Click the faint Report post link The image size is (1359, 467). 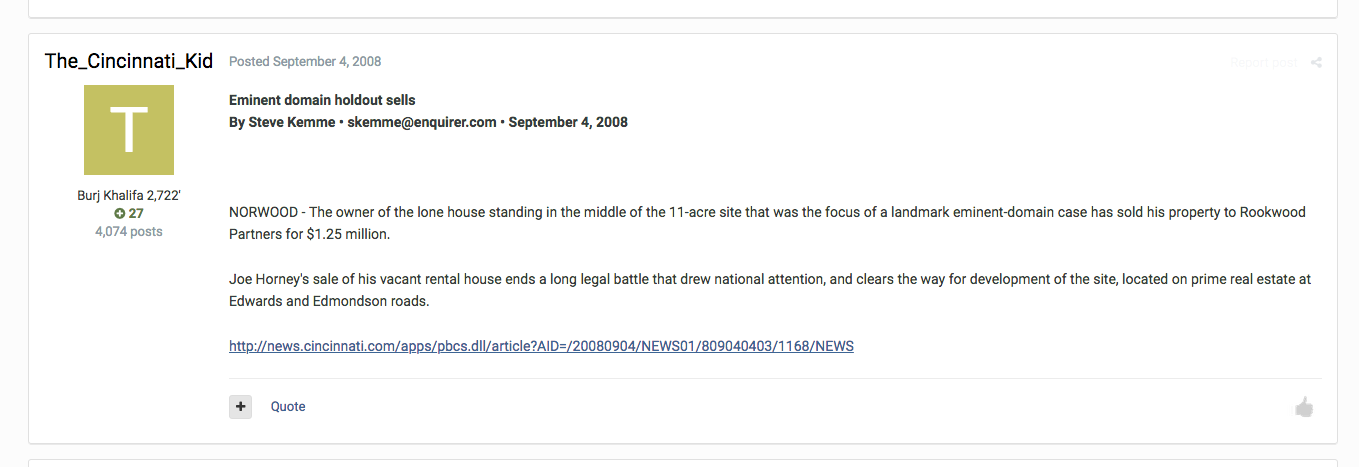click(1263, 63)
